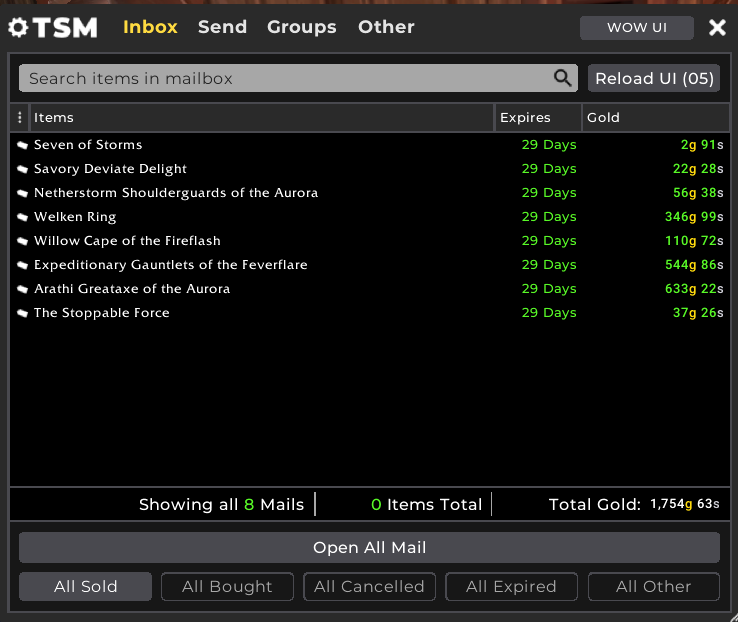The height and width of the screenshot is (622, 738).
Task: Click the 37g 26s gold value
Action: (698, 313)
